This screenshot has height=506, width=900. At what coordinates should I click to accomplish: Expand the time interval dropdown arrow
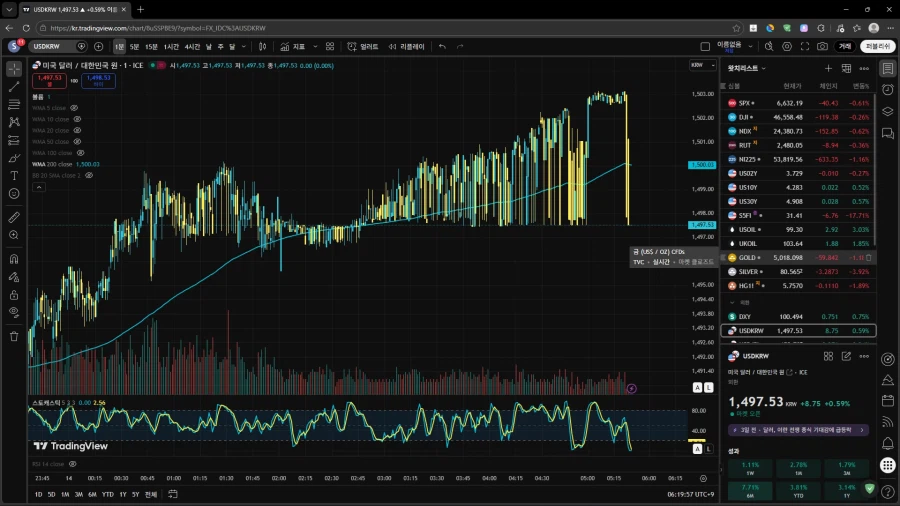click(x=245, y=46)
